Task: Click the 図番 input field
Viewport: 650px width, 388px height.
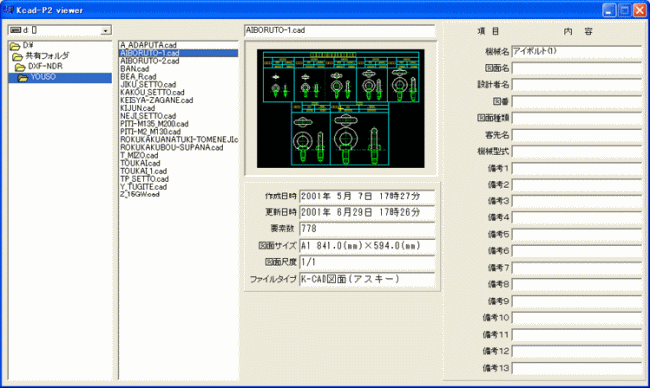Action: pos(577,102)
